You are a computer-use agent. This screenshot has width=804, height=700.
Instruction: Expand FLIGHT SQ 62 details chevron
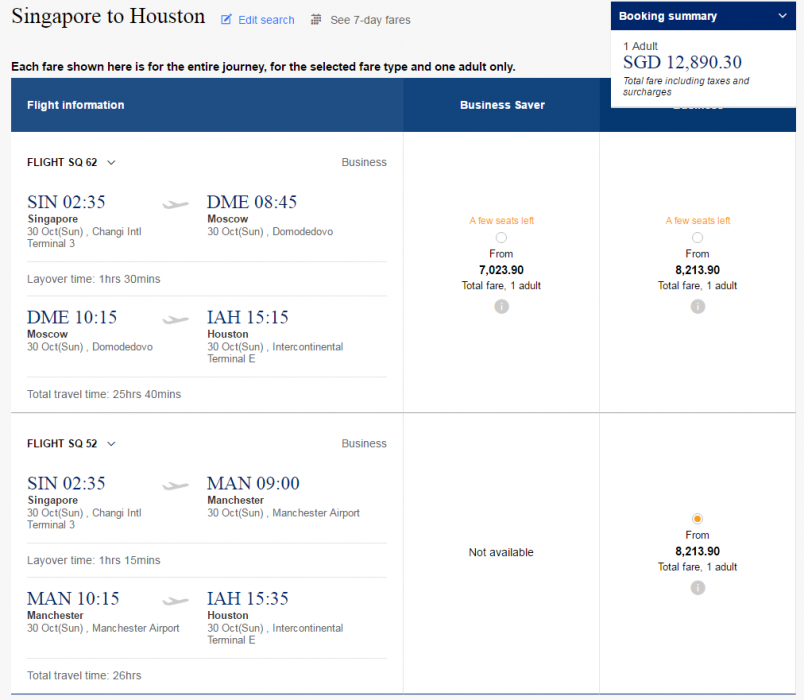[x=111, y=162]
